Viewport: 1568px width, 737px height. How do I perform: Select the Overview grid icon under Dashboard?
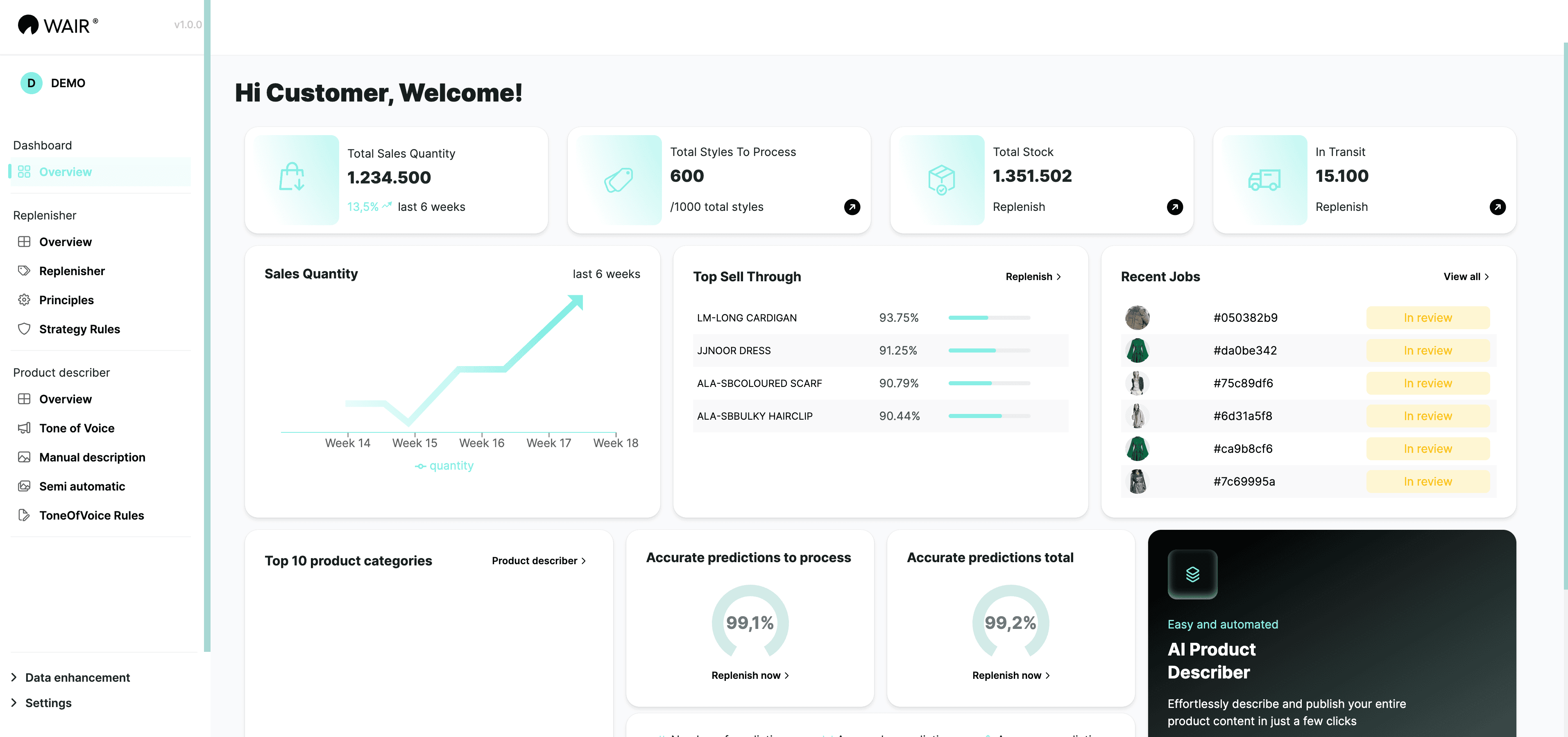click(x=24, y=172)
